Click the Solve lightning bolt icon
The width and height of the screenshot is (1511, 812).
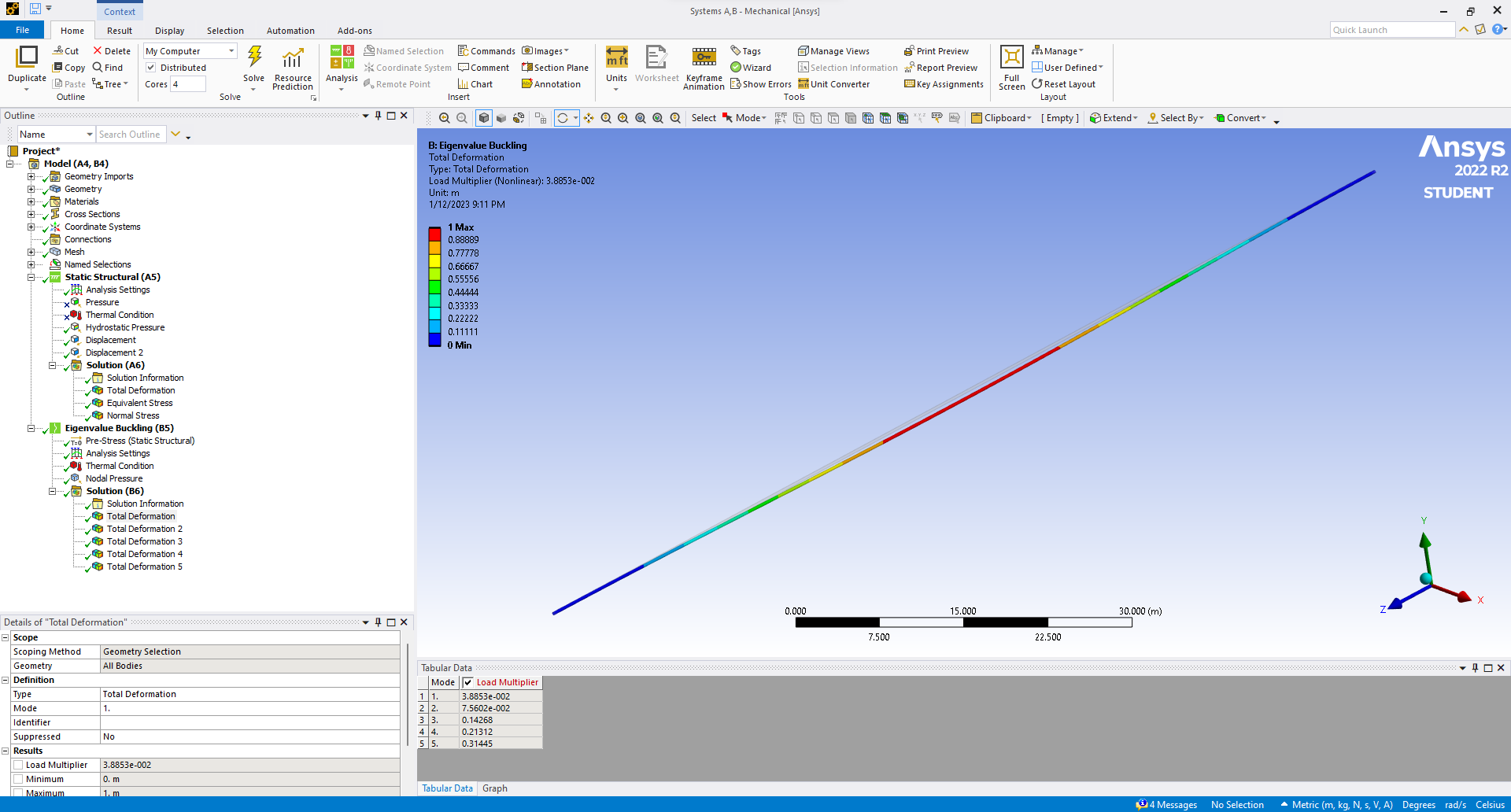point(254,57)
